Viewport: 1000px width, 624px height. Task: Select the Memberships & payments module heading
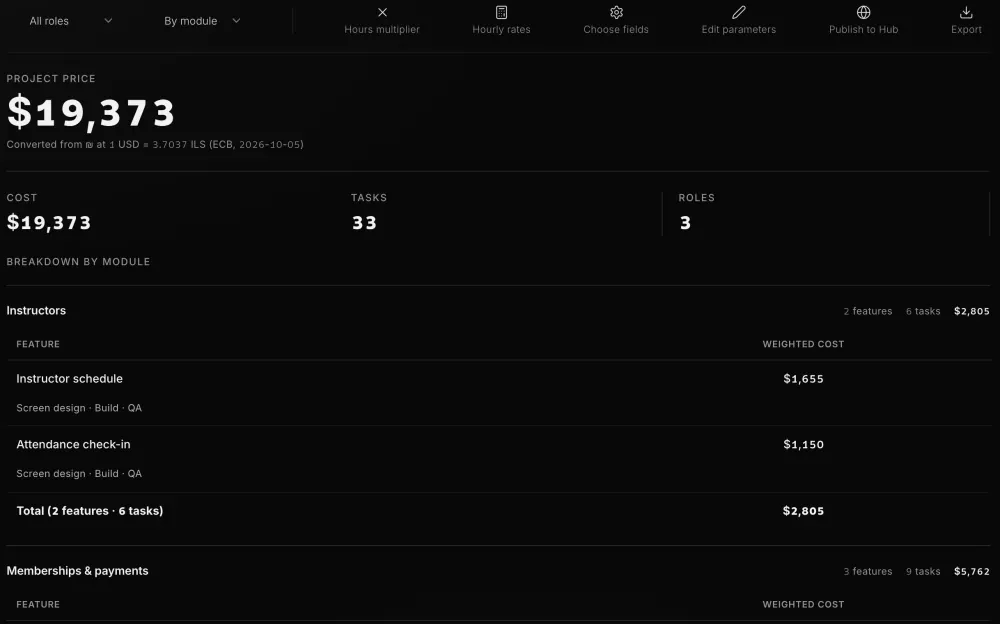click(77, 571)
